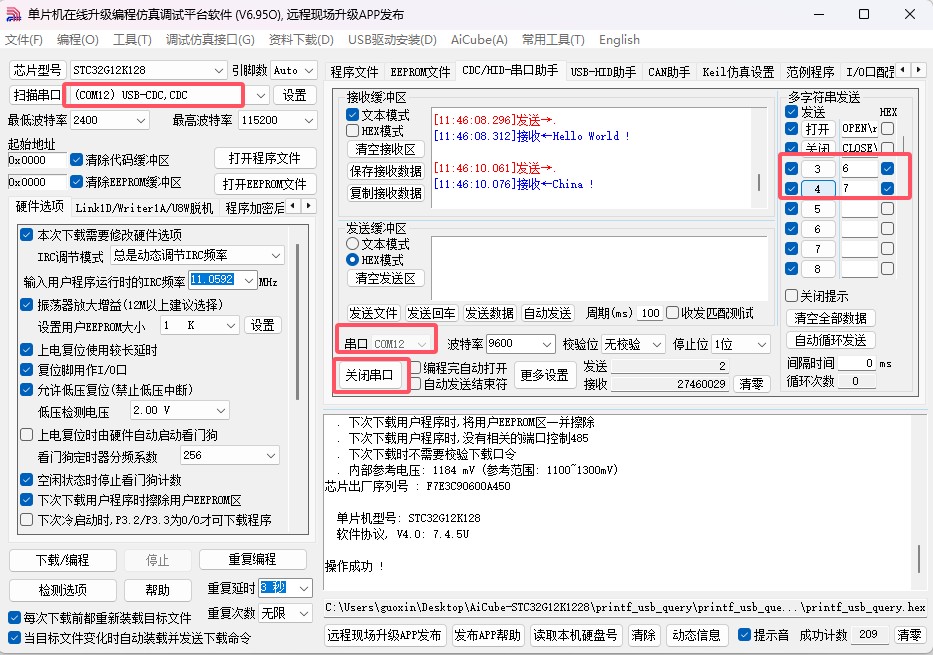This screenshot has width=933, height=655.
Task: Click 打开程序文件 button
Action: coord(265,158)
